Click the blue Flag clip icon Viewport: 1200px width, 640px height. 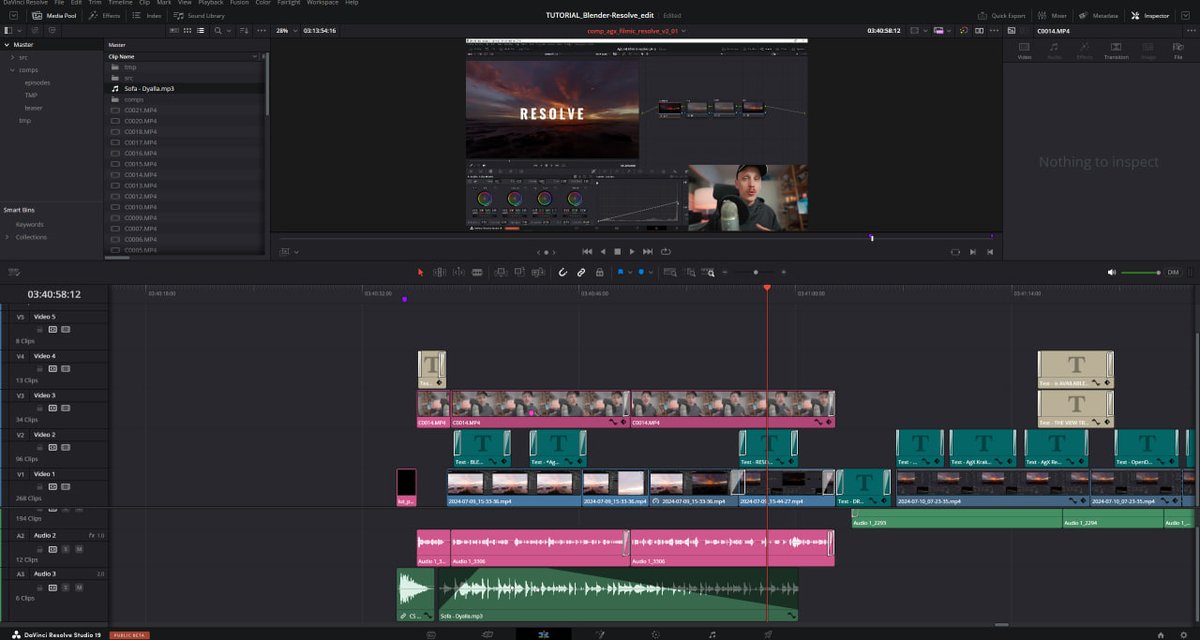click(x=620, y=272)
